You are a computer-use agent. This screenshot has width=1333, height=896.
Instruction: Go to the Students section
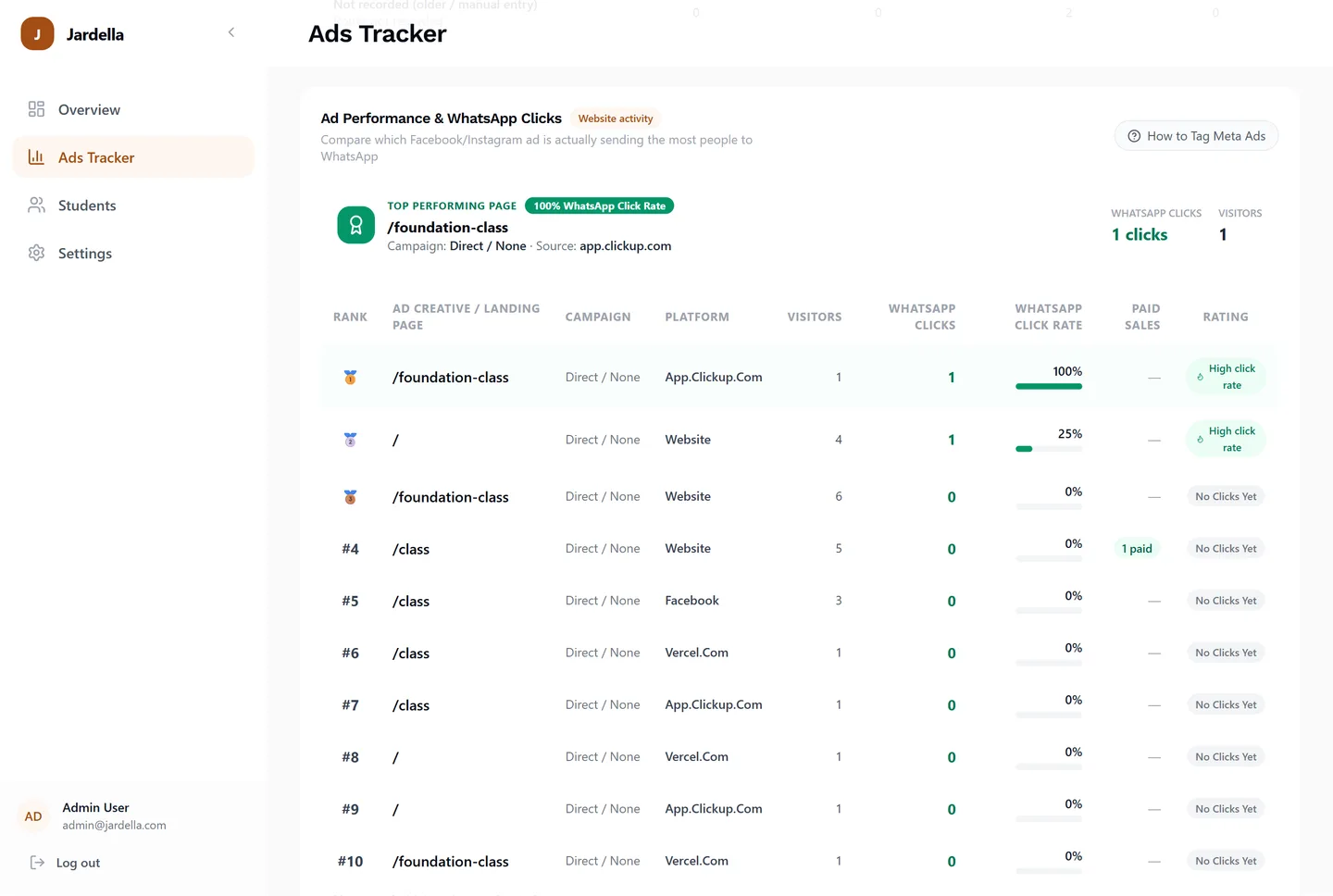(133, 205)
